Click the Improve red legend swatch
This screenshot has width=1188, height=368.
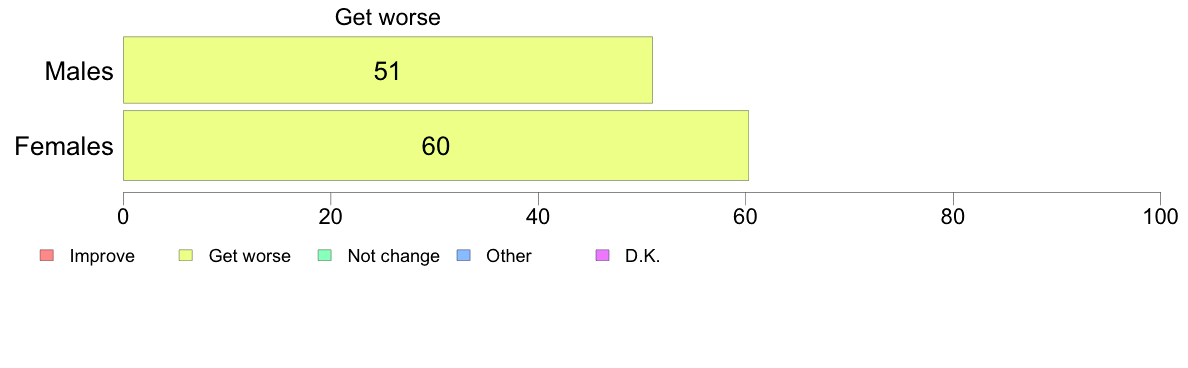[x=45, y=256]
